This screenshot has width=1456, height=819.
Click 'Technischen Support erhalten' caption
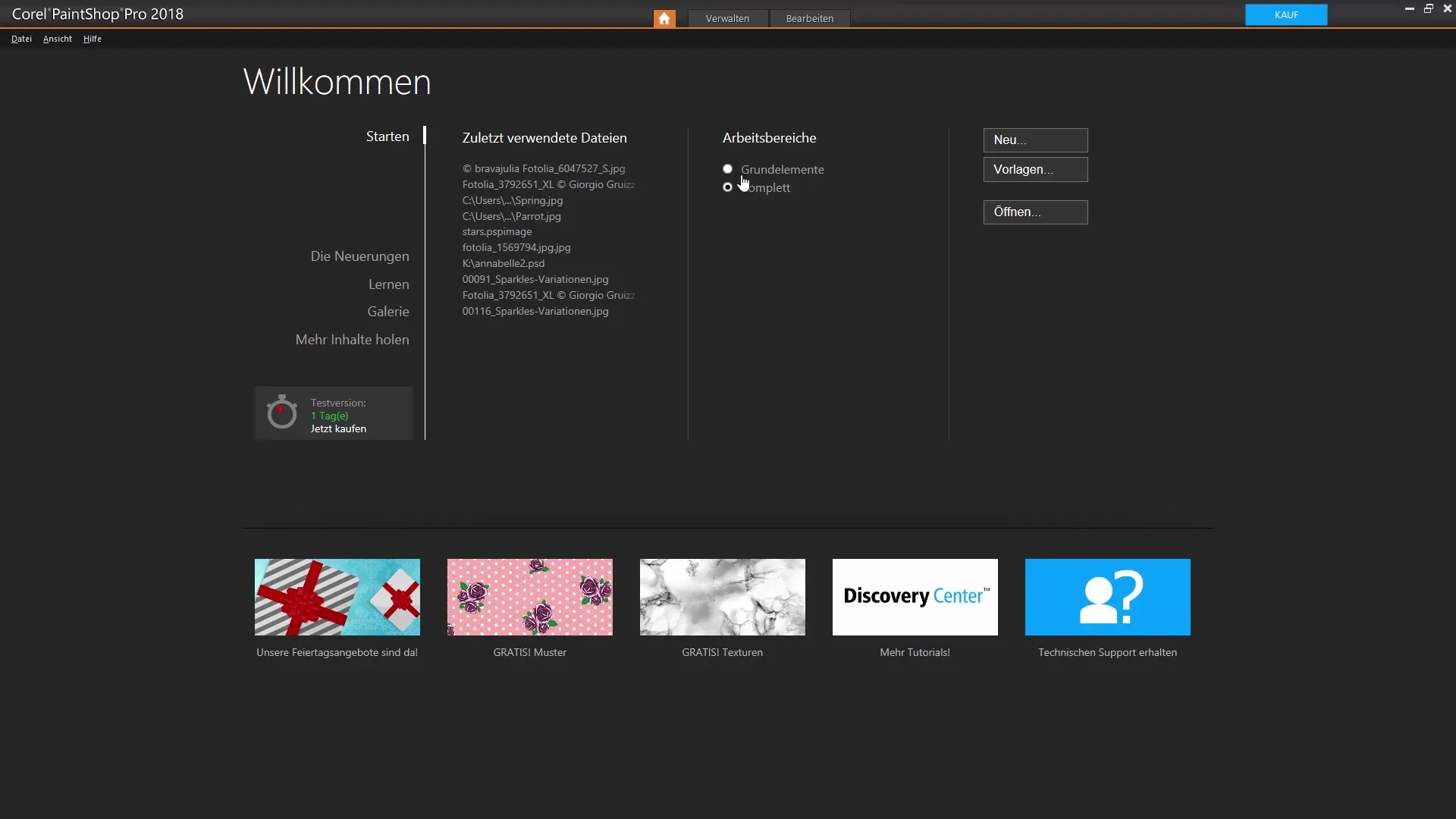(x=1107, y=652)
